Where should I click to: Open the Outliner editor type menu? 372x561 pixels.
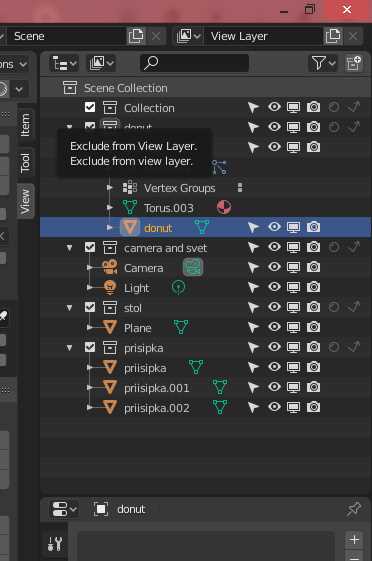tap(64, 64)
